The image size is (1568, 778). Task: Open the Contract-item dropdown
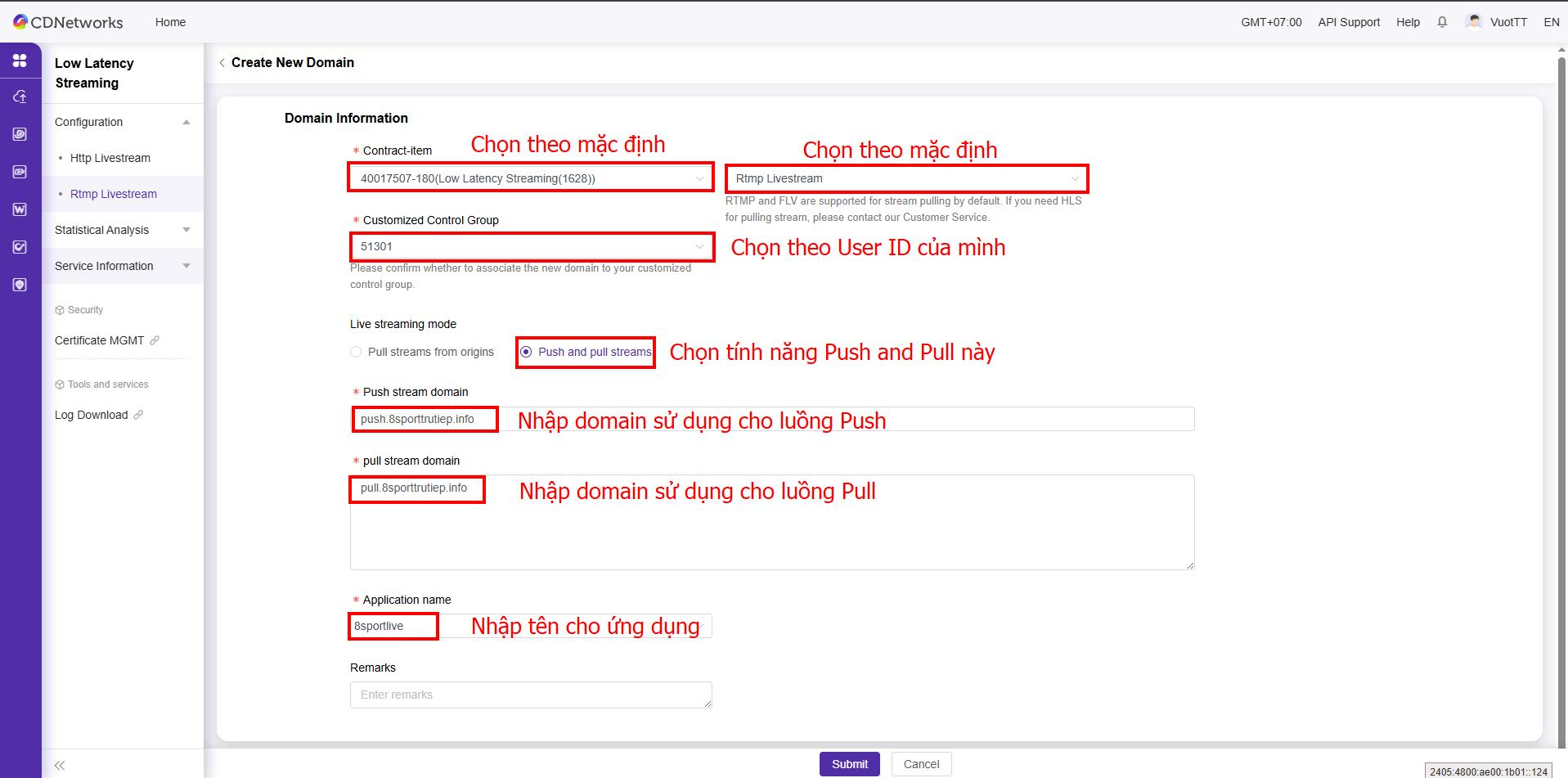pyautogui.click(x=530, y=178)
